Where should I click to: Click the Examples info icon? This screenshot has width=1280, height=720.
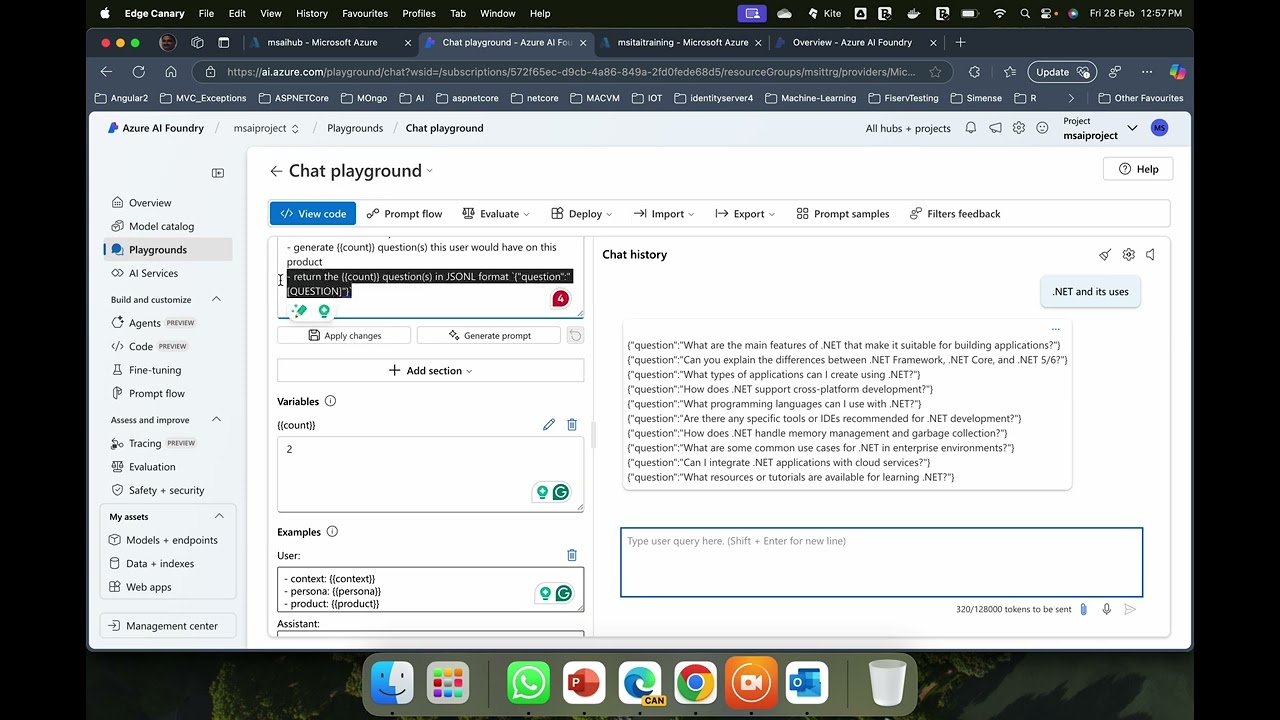click(332, 532)
